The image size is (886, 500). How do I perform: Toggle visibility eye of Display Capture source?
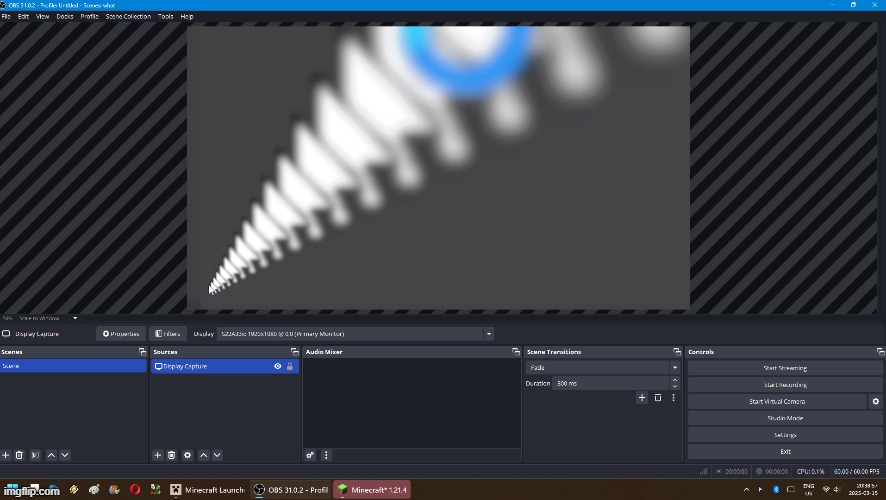click(277, 366)
